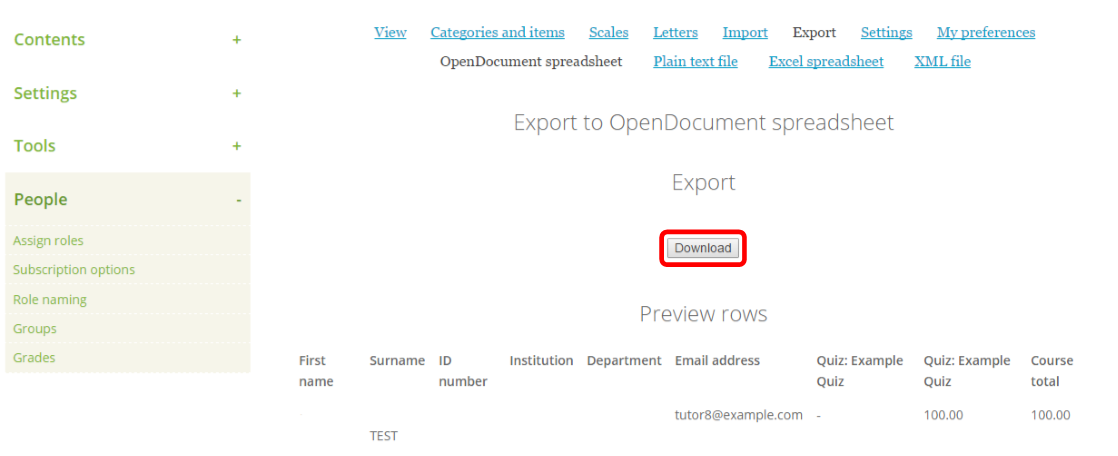This screenshot has width=1118, height=456.
Task: Open Assign roles under People
Action: (48, 241)
